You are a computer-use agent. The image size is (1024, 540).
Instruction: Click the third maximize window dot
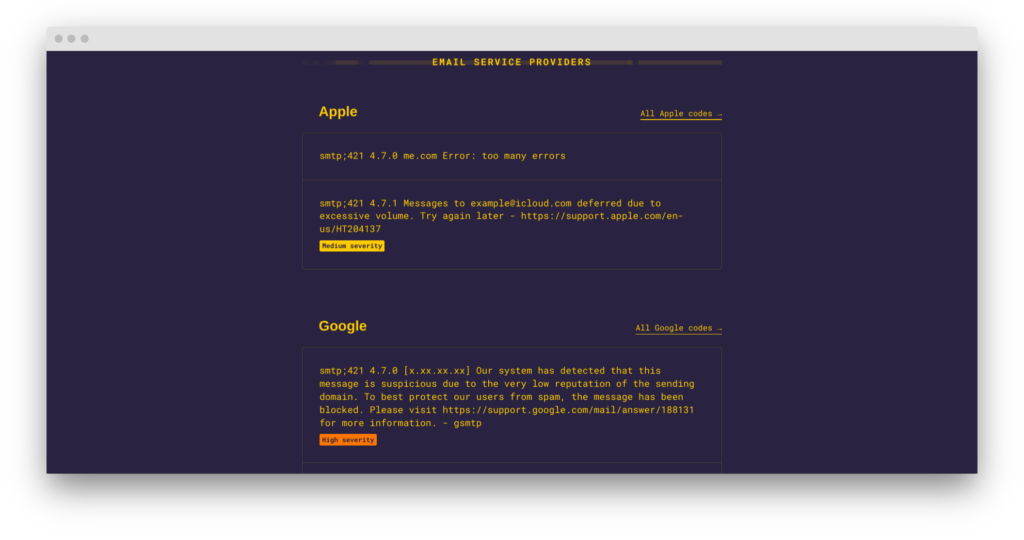click(84, 39)
